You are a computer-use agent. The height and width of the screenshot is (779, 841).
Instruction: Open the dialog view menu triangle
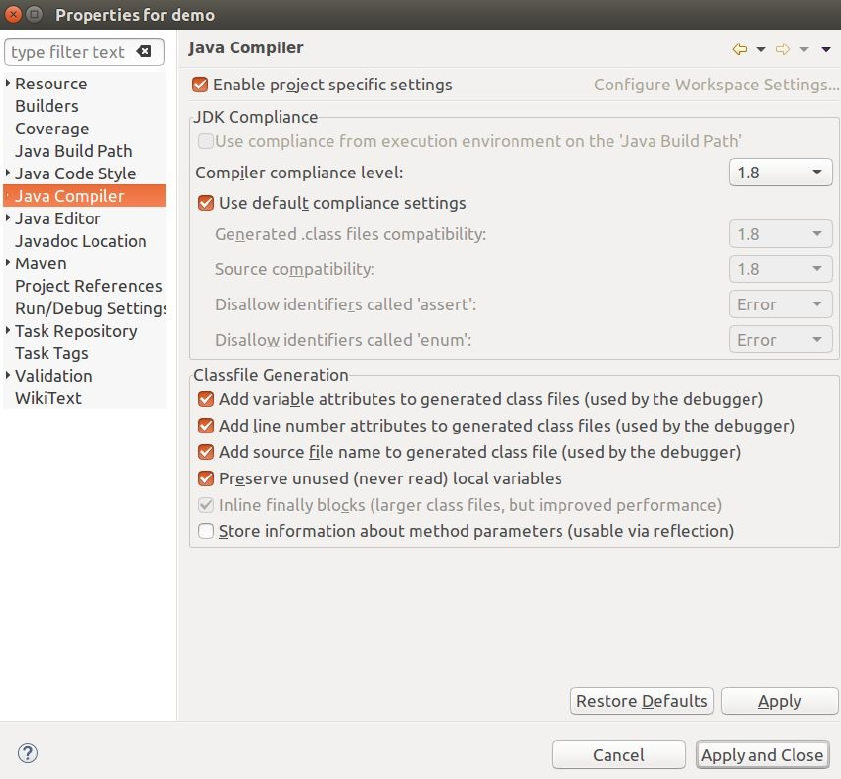coord(826,49)
